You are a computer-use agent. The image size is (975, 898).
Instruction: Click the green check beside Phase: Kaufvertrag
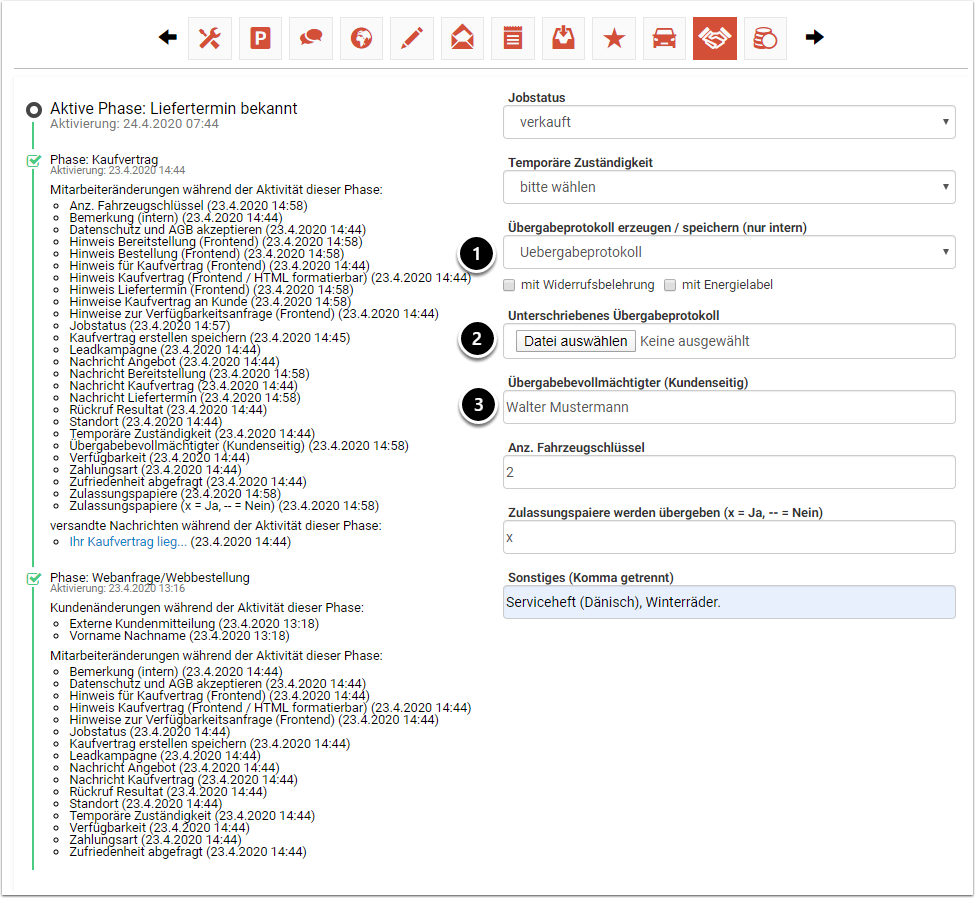34,160
